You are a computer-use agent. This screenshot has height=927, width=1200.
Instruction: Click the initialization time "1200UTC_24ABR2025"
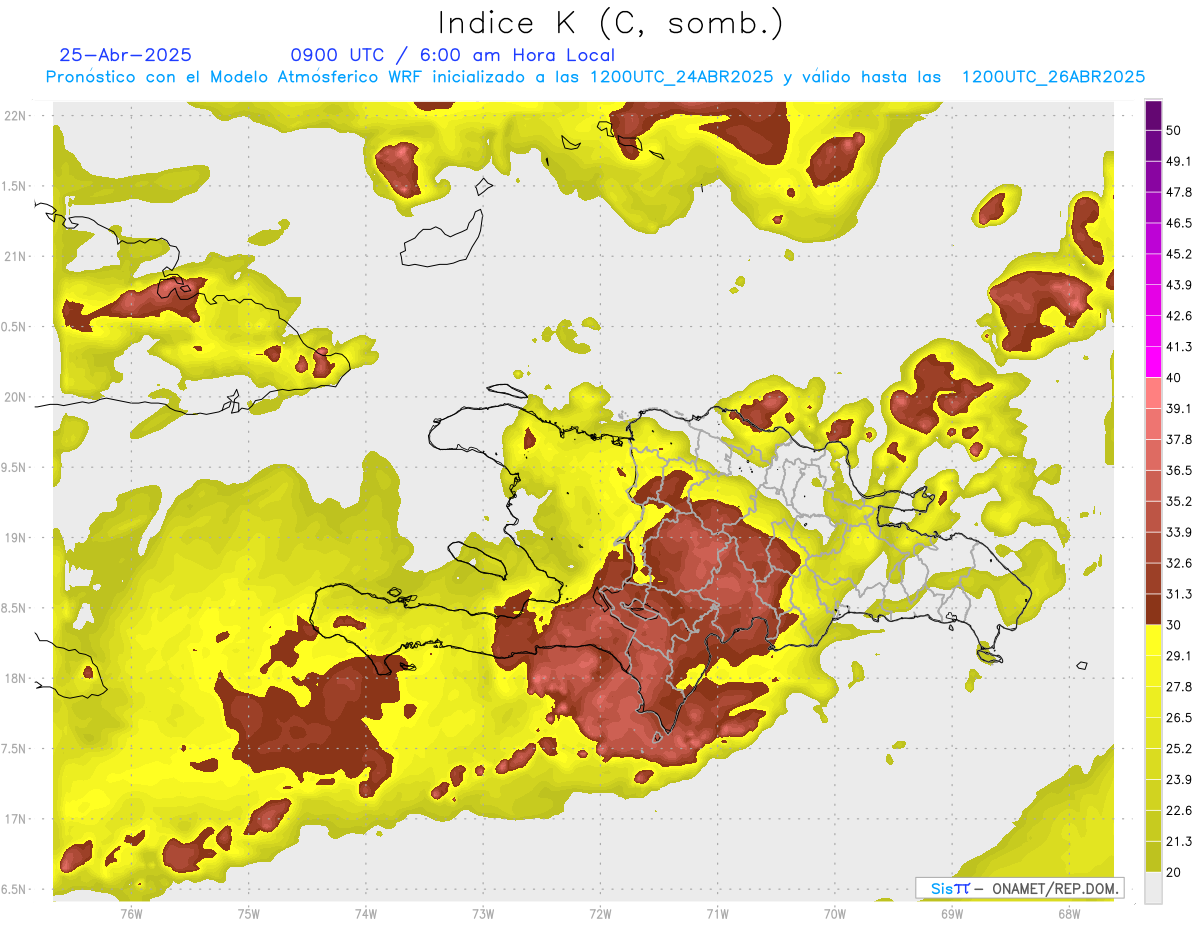682,77
